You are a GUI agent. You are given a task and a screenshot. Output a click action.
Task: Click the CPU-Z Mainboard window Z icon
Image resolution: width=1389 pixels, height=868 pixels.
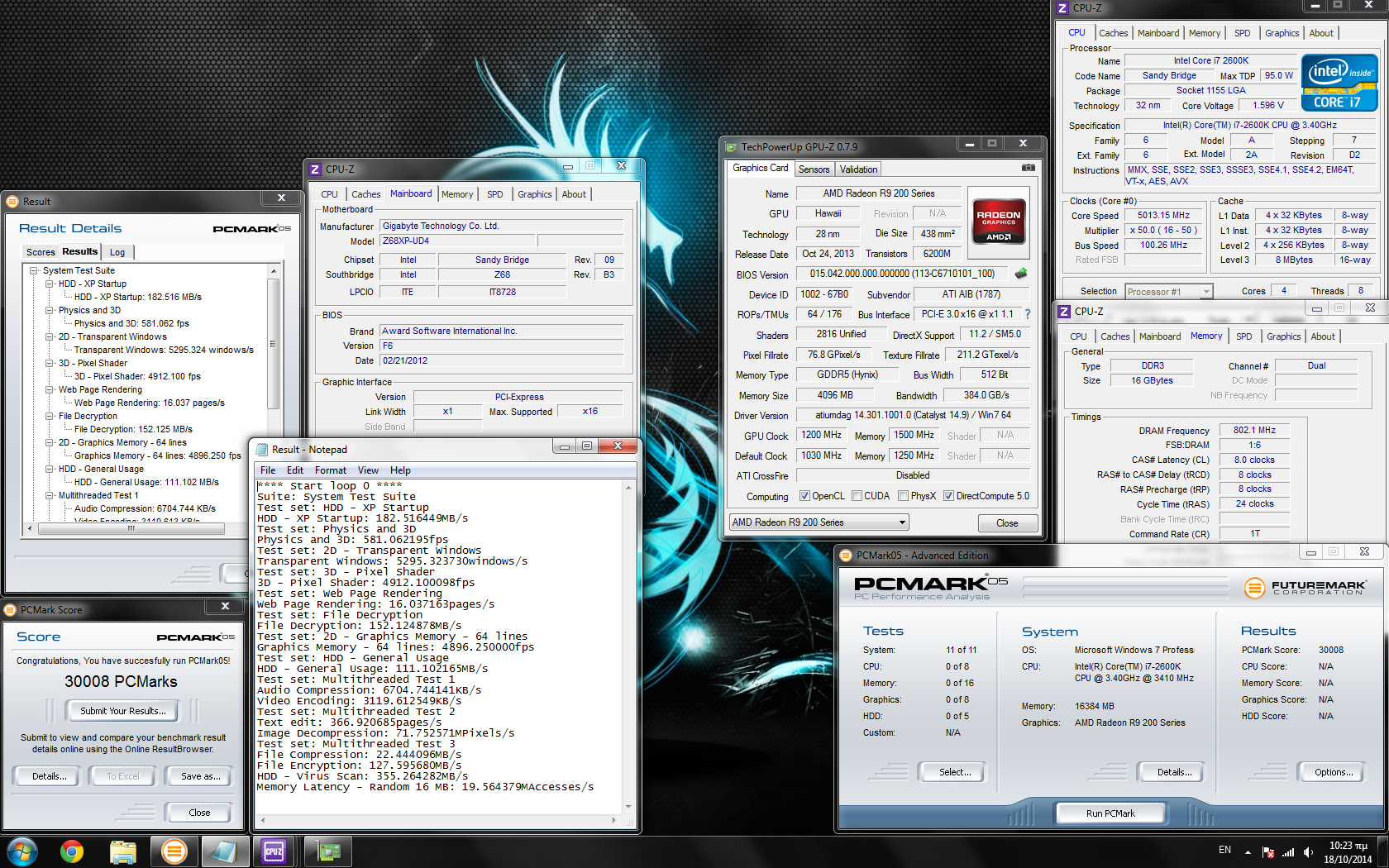(315, 169)
